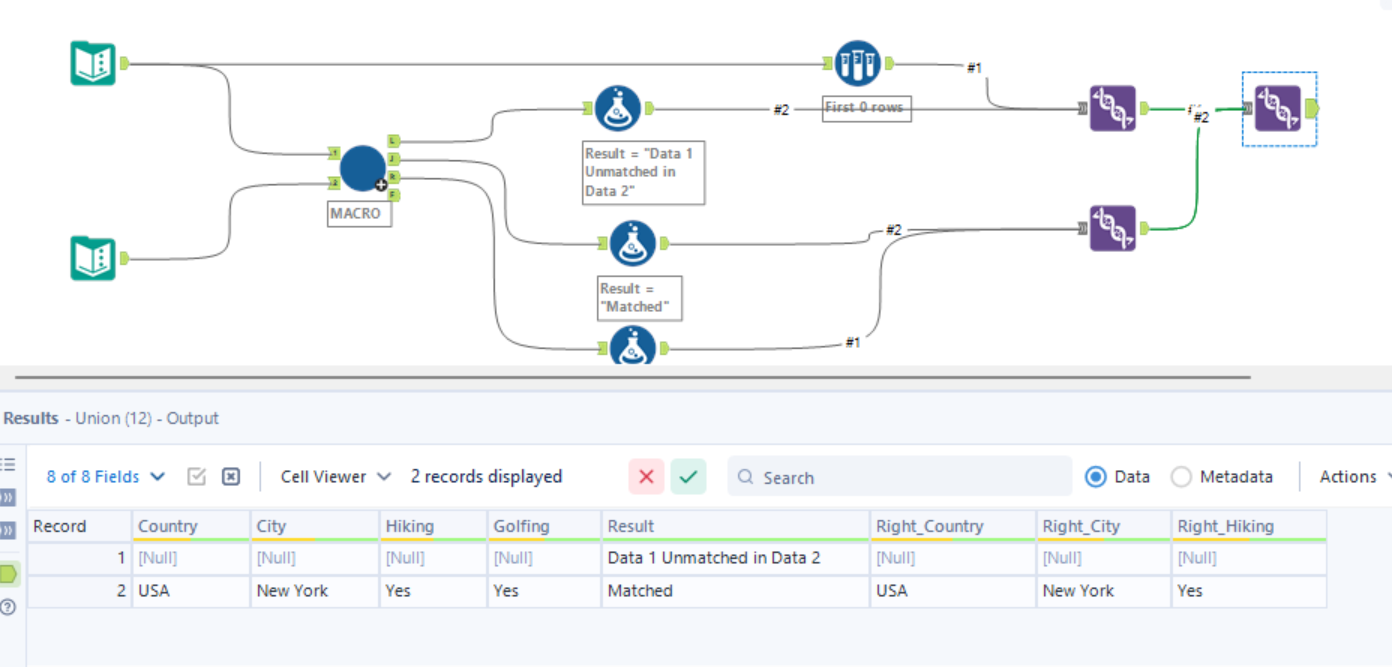Click the red X filter button
1392x667 pixels.
pos(646,477)
